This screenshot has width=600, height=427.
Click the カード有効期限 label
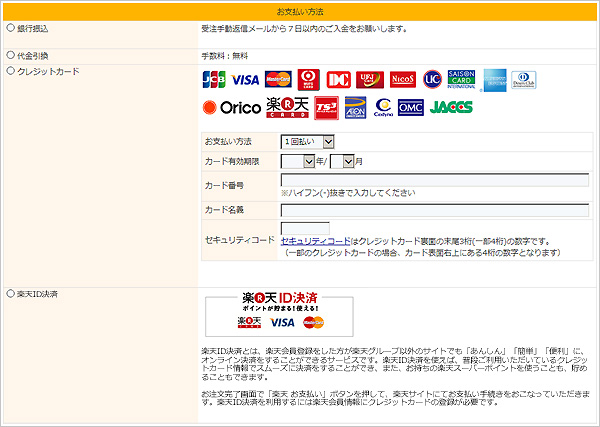point(232,161)
